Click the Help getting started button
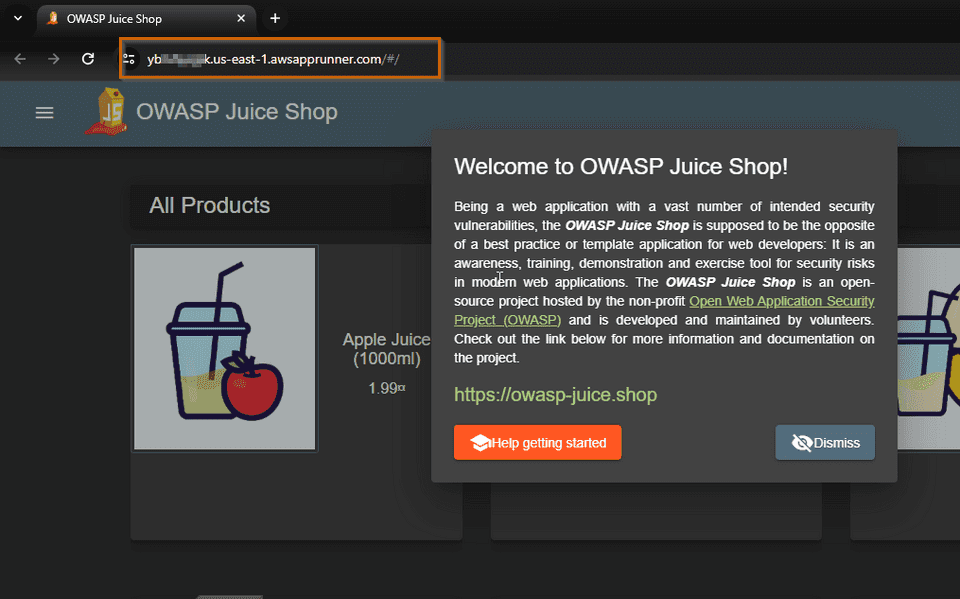Screen dimensions: 960x599 (x=537, y=442)
